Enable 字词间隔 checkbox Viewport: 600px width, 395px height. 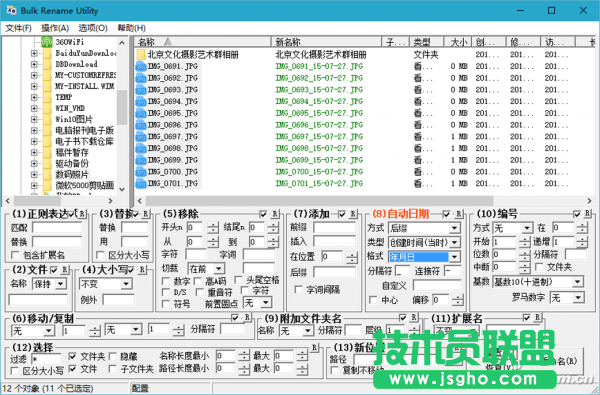tap(298, 290)
